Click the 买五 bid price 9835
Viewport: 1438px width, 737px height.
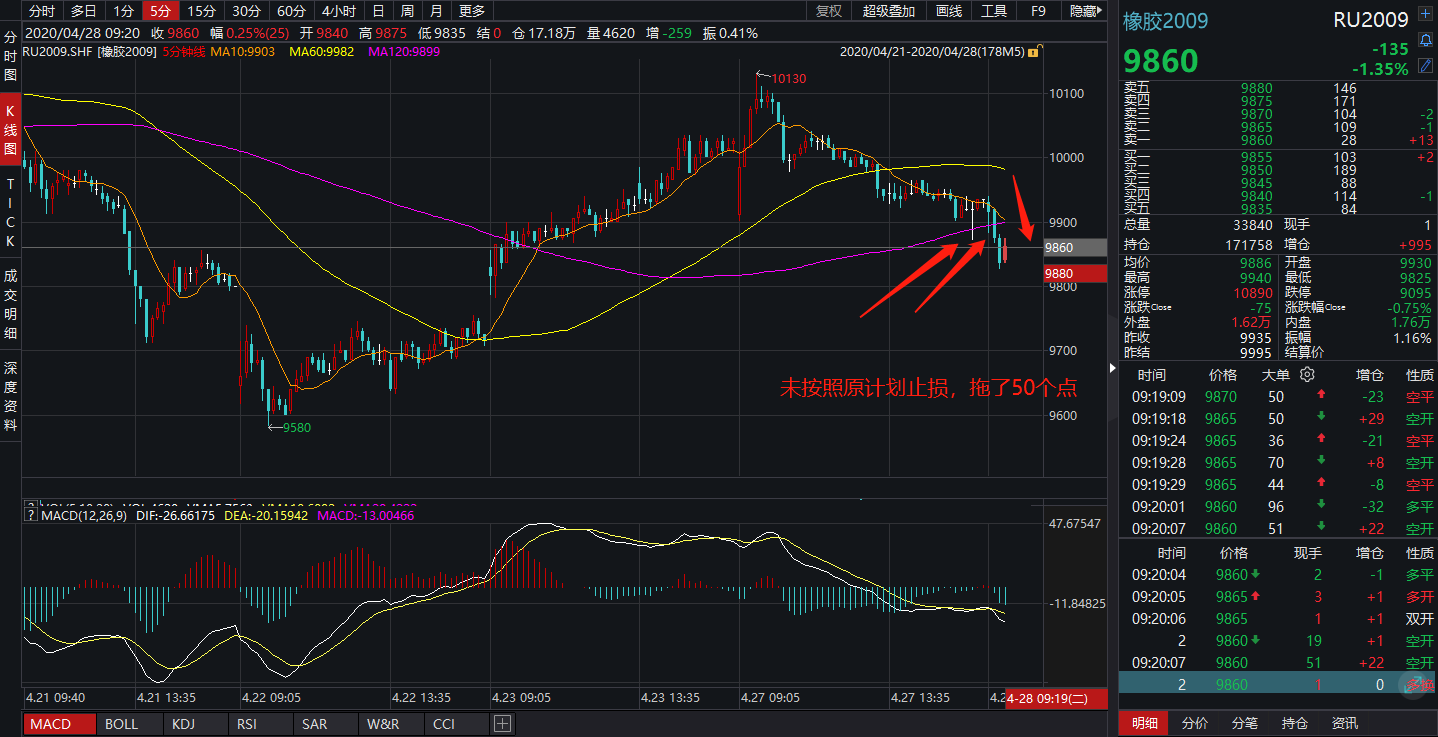click(1256, 208)
